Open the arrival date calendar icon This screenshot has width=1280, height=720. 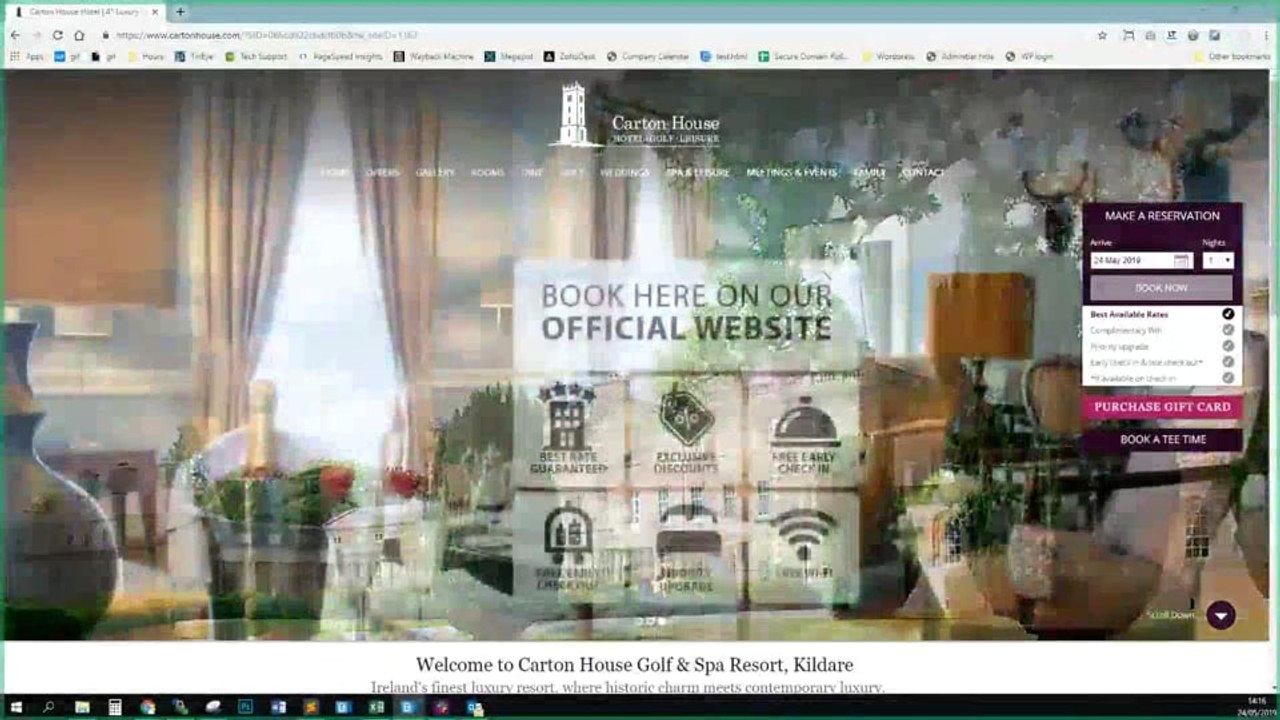click(x=1182, y=260)
